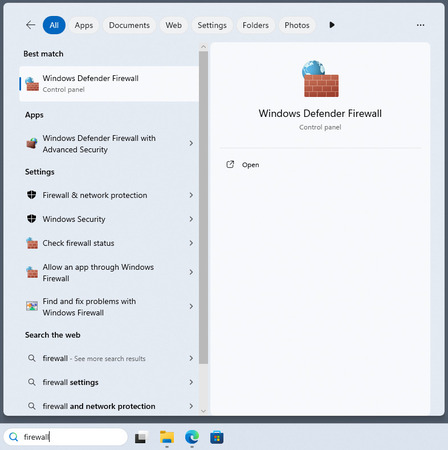Select the All filter tab

pos(54,25)
